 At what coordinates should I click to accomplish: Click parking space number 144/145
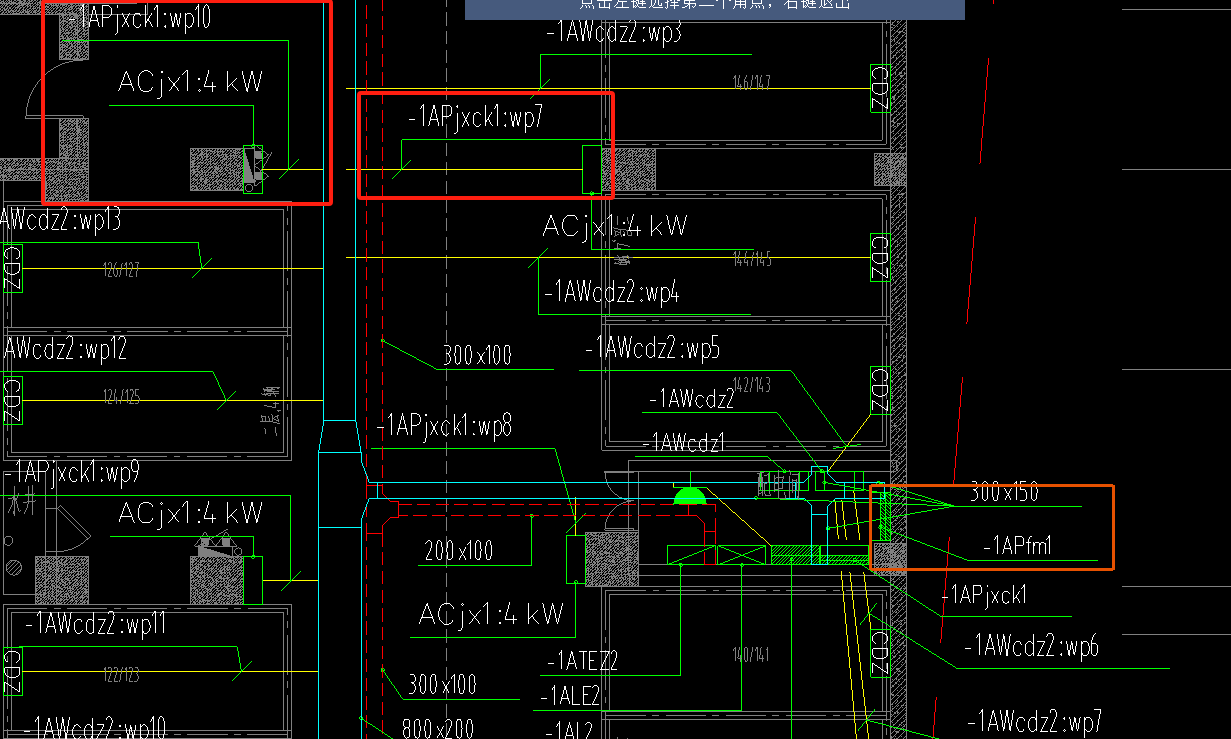click(752, 260)
